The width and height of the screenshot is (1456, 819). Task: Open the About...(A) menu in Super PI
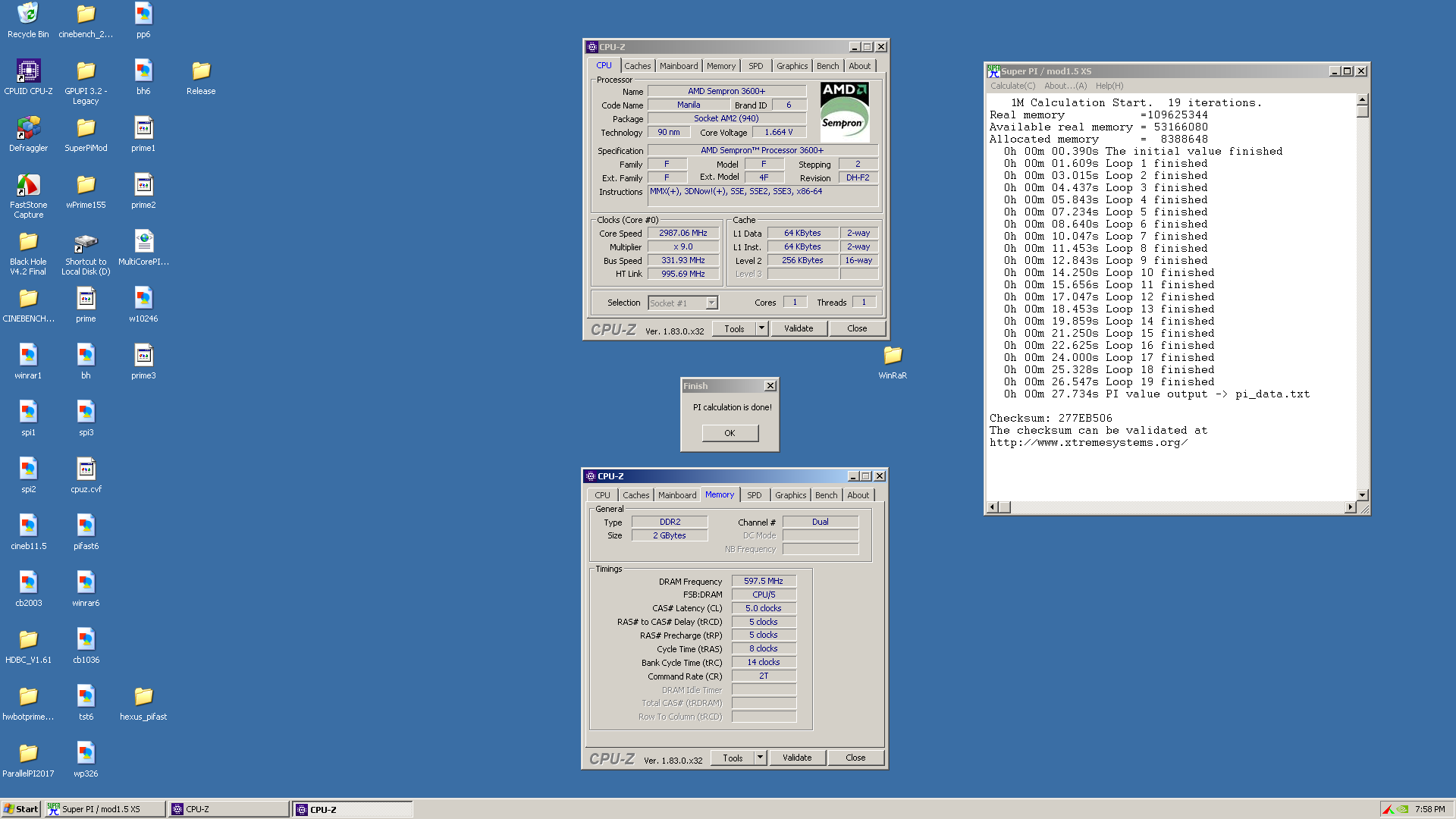[x=1065, y=86]
